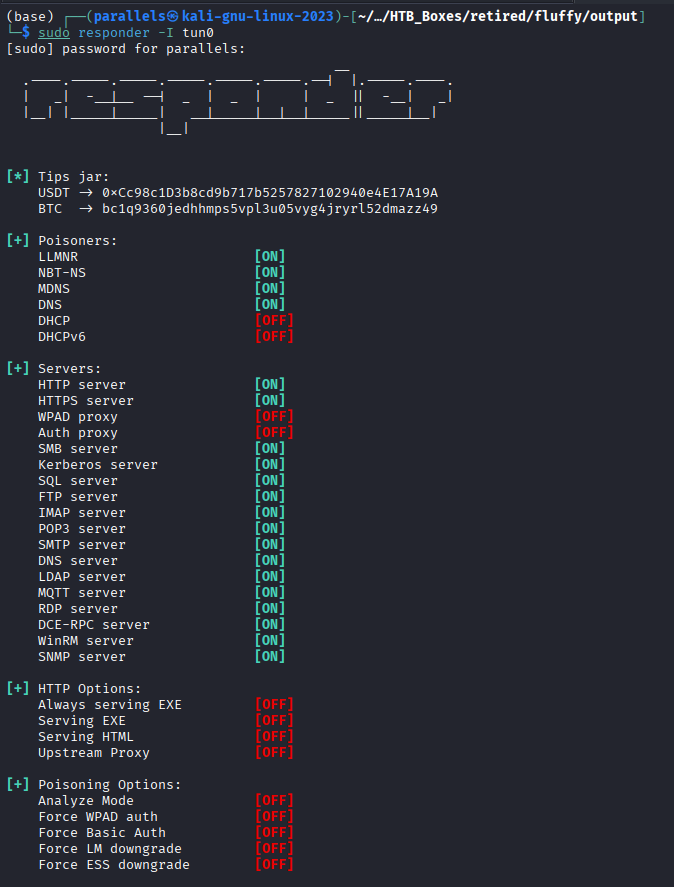674x887 pixels.
Task: Click the [OFF] indicator for WPAD proxy
Action: (274, 417)
